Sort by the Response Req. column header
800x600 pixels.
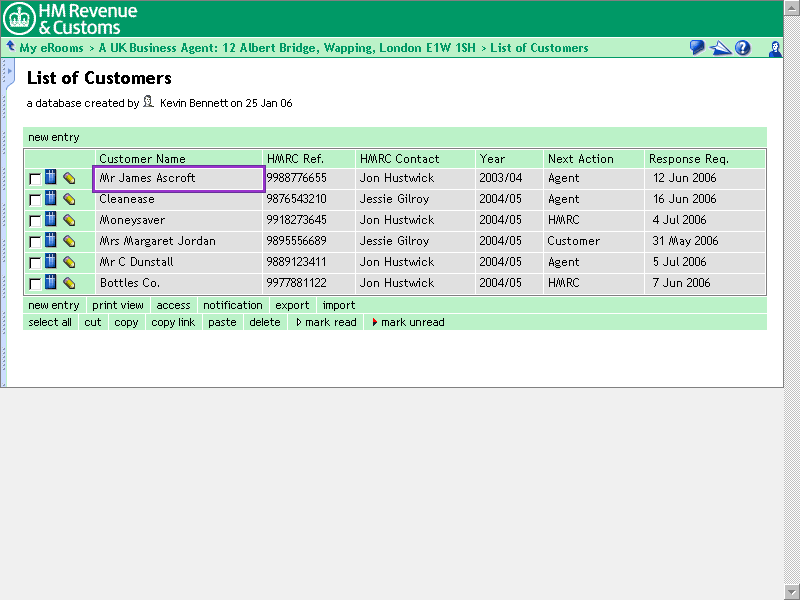[688, 158]
